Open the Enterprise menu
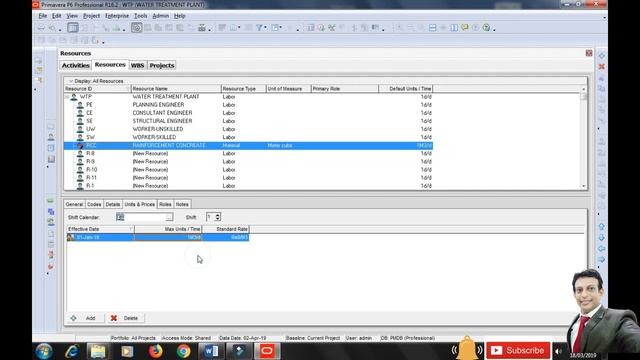The image size is (640, 360). click(117, 16)
